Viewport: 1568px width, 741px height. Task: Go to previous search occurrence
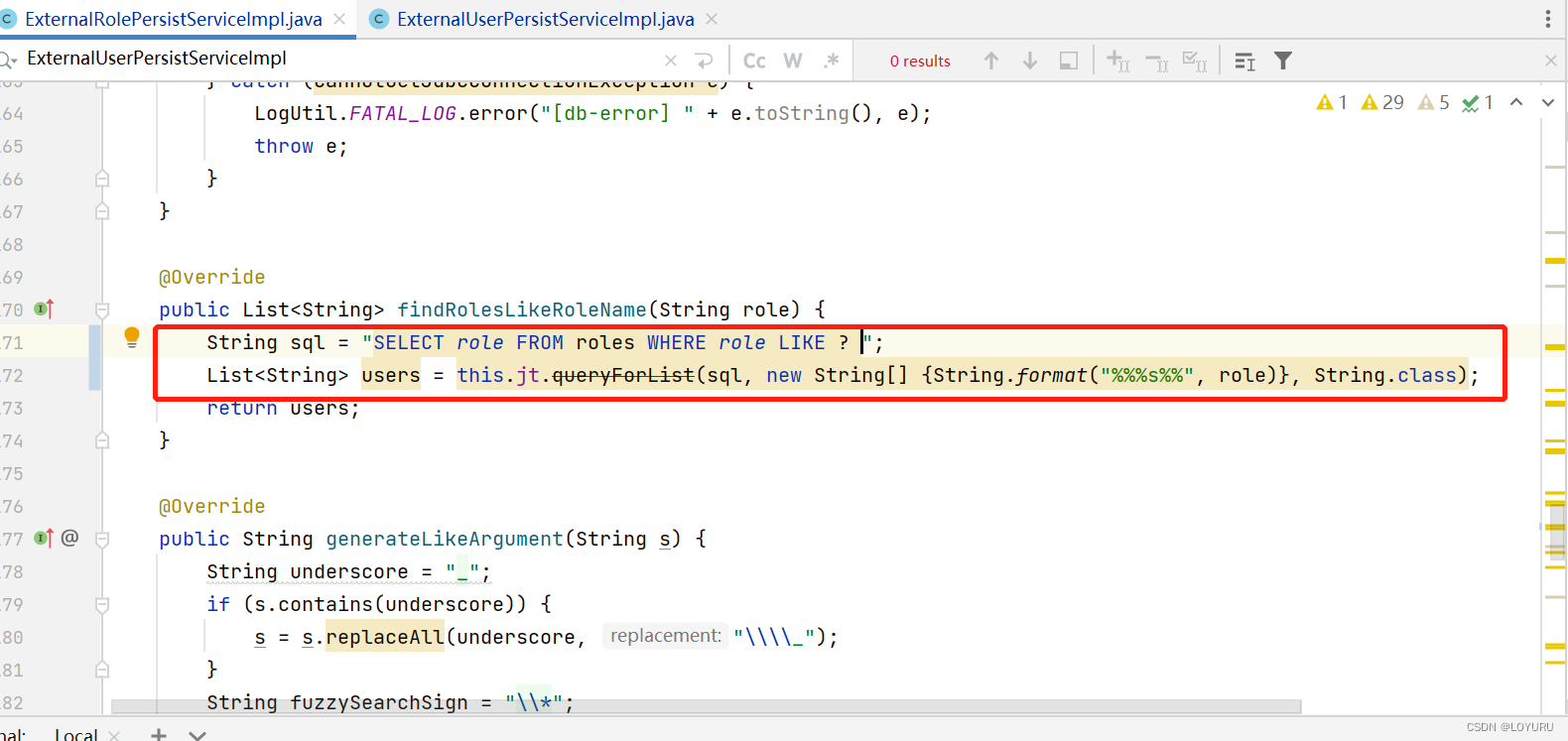click(x=991, y=61)
